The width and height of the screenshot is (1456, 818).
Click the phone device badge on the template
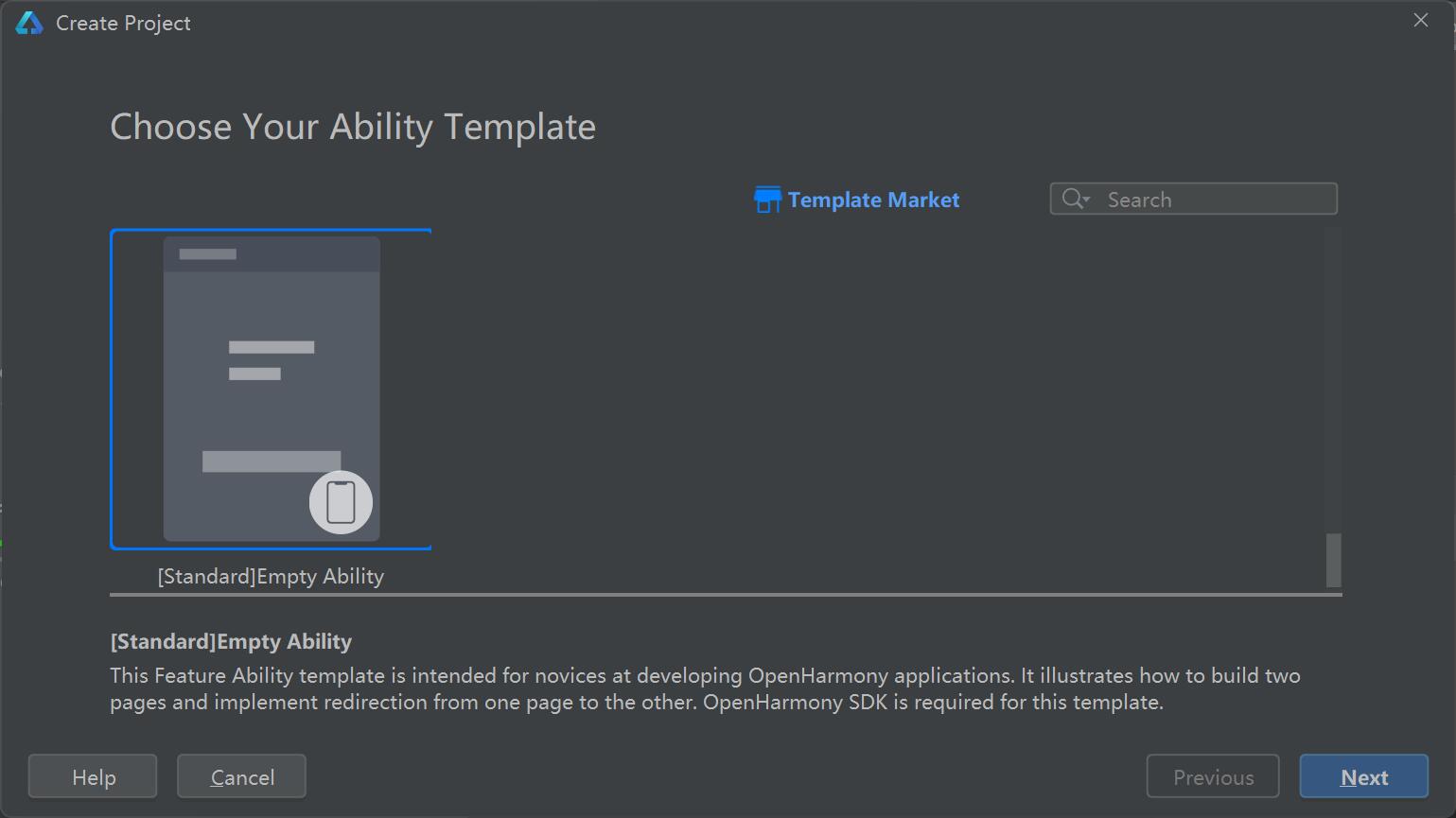(x=341, y=502)
